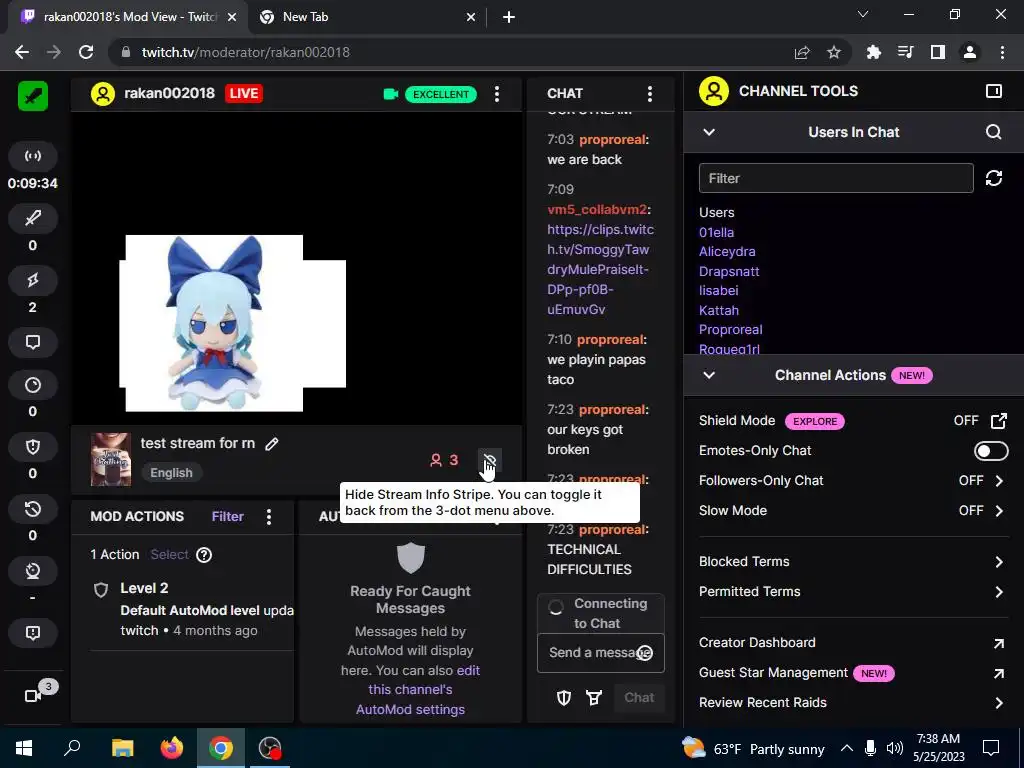Edit stream title with pencil icon
Image resolution: width=1024 pixels, height=768 pixels.
tap(272, 444)
